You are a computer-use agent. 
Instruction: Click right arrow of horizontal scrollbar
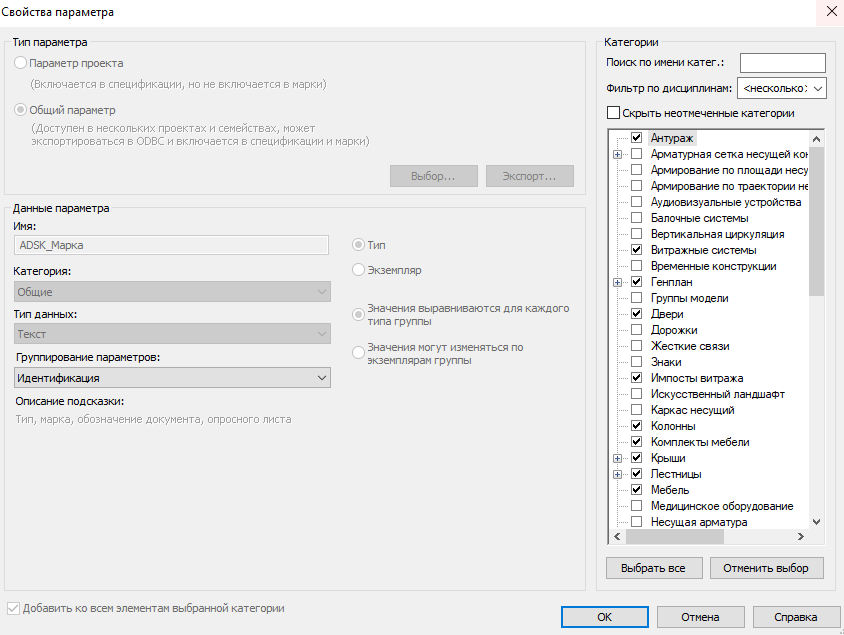point(801,537)
